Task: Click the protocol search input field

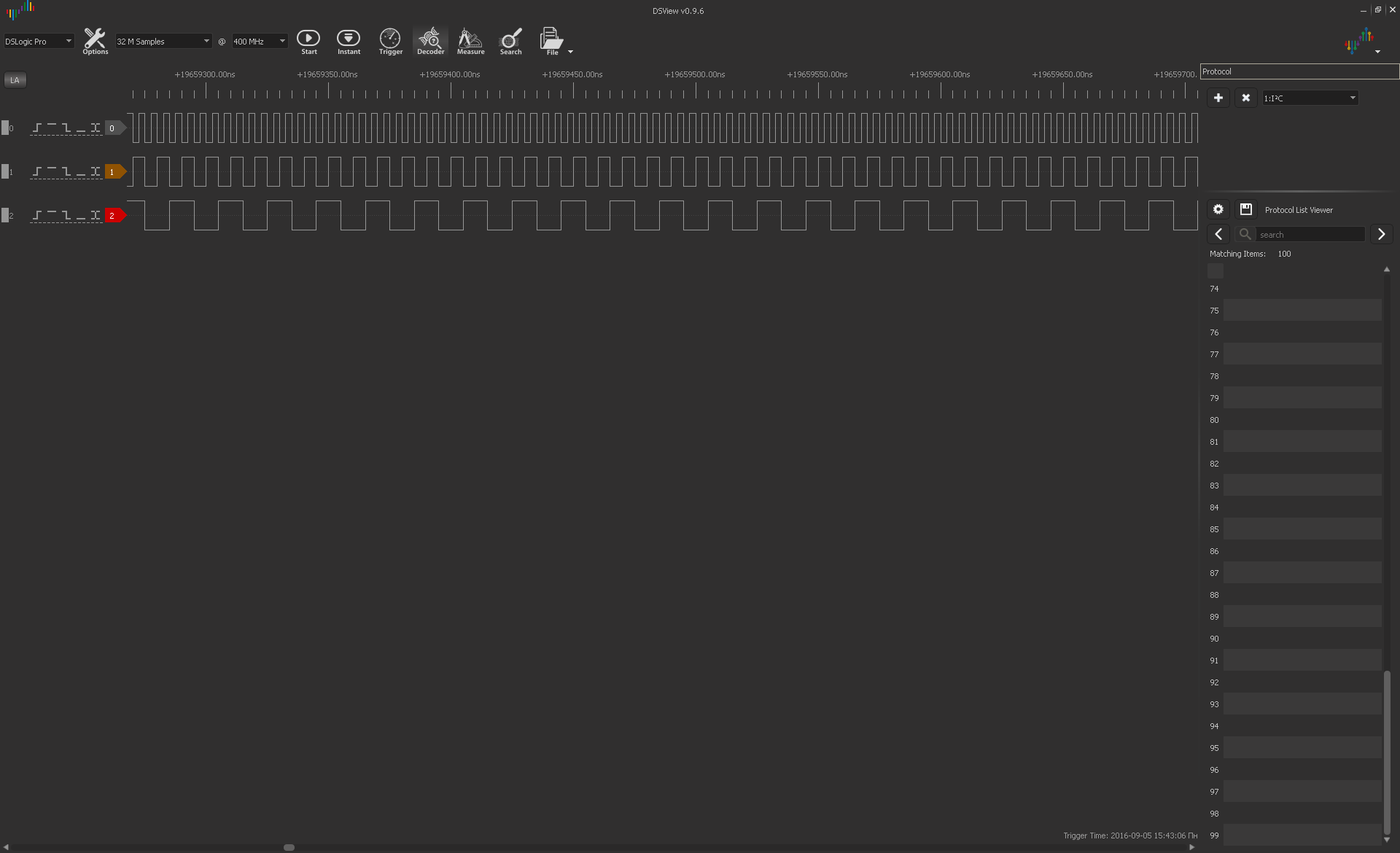Action: [x=1310, y=234]
